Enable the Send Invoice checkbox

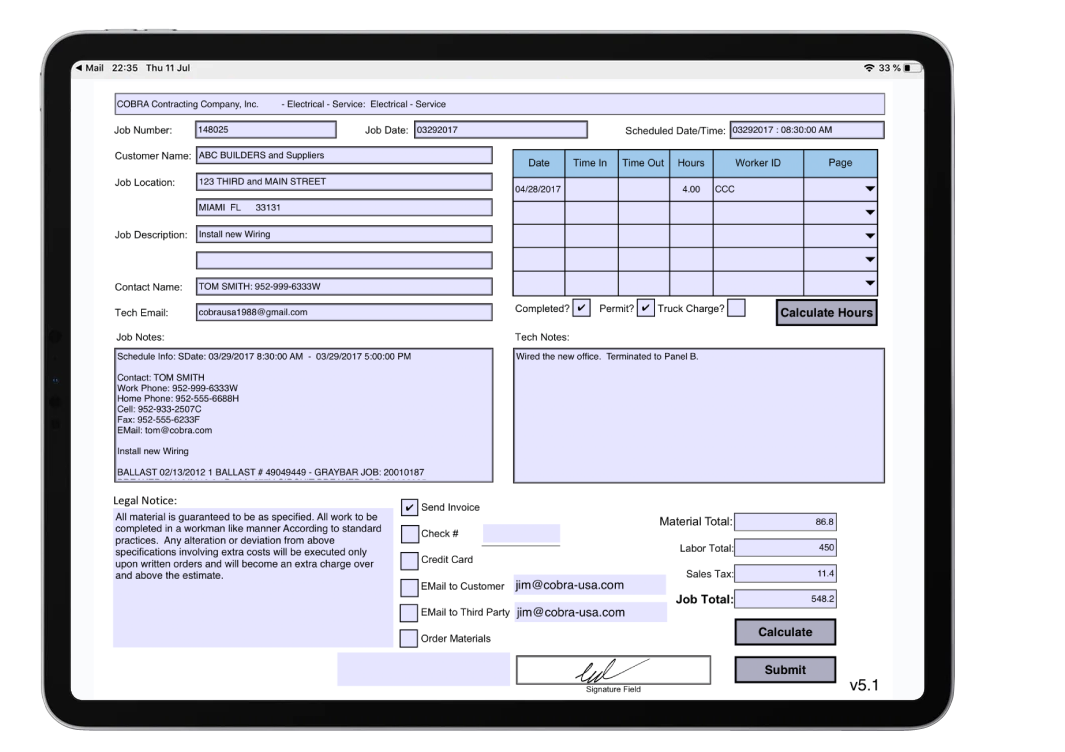(x=409, y=507)
